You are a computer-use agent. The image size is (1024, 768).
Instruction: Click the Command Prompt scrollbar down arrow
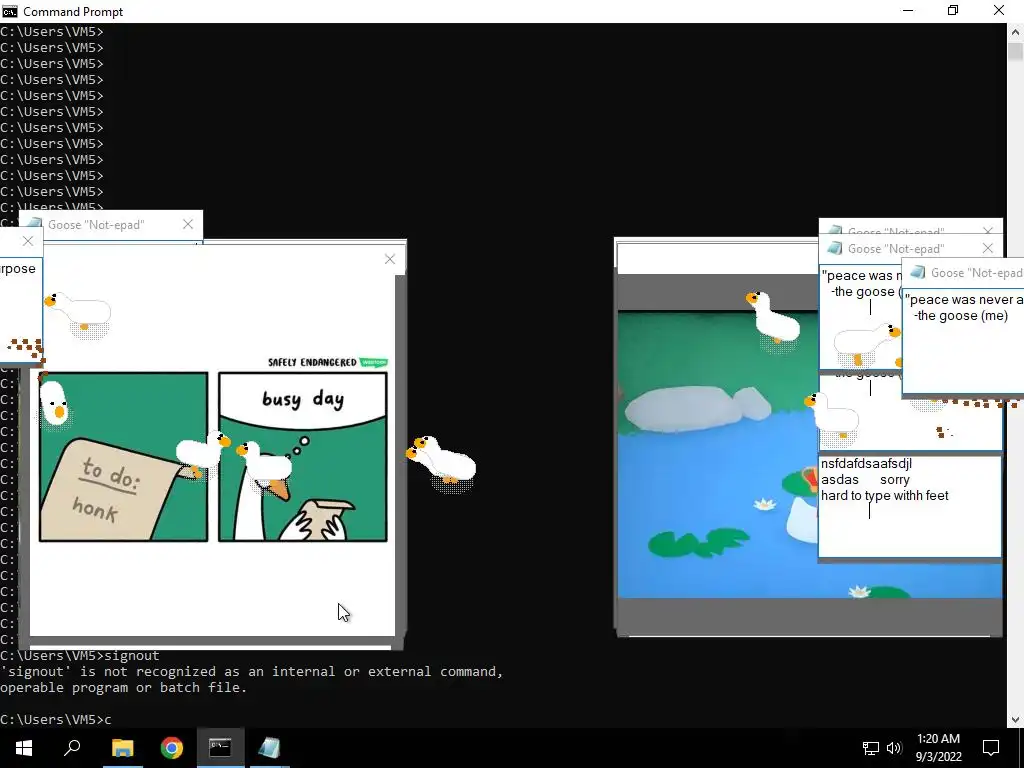coord(1015,720)
